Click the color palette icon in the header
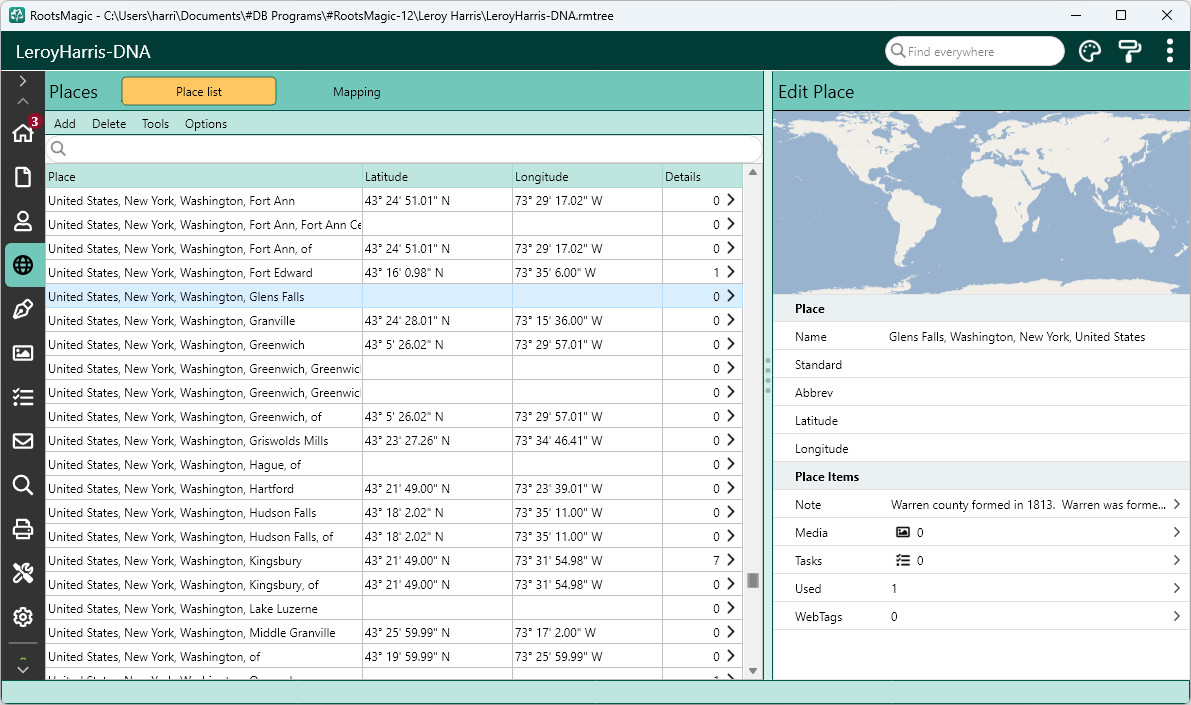The image size is (1191, 705). [x=1090, y=52]
